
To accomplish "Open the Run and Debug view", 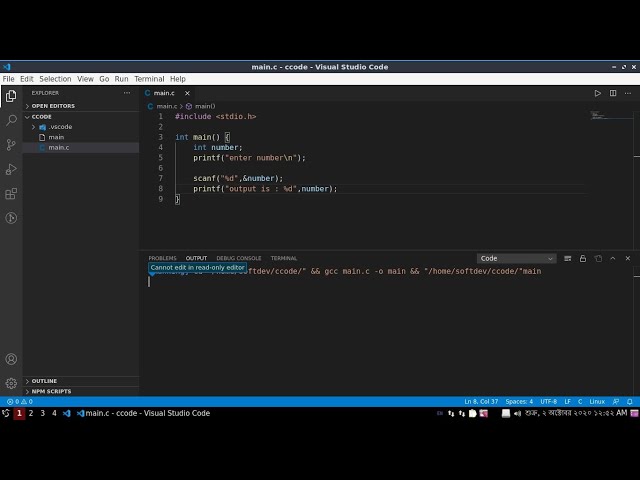I will [11, 169].
